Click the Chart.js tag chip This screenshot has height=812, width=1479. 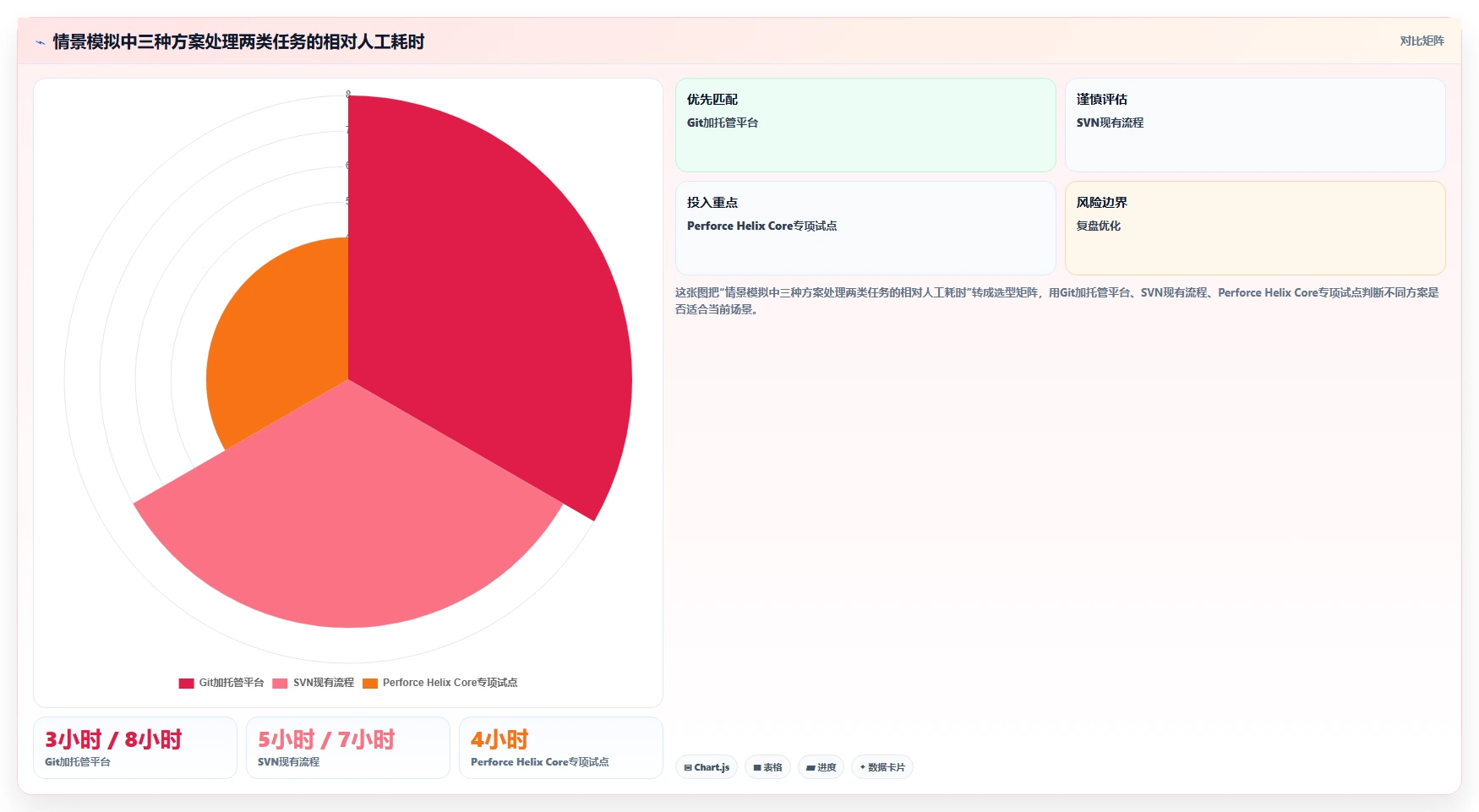click(707, 767)
